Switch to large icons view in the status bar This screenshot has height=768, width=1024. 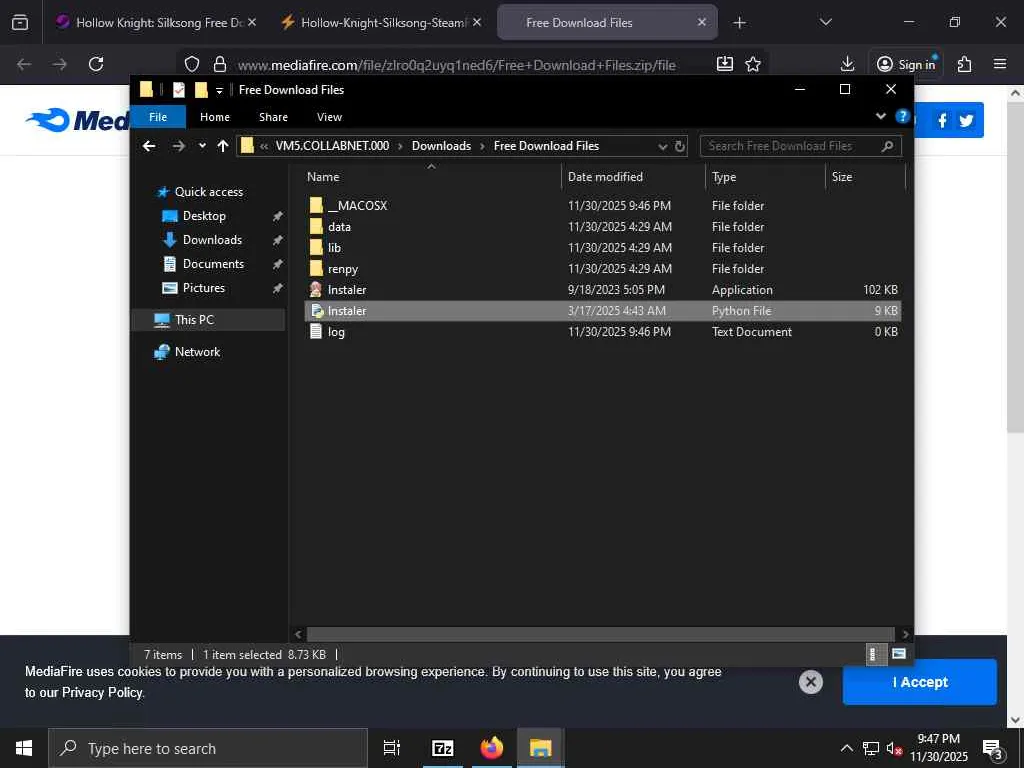(x=899, y=654)
